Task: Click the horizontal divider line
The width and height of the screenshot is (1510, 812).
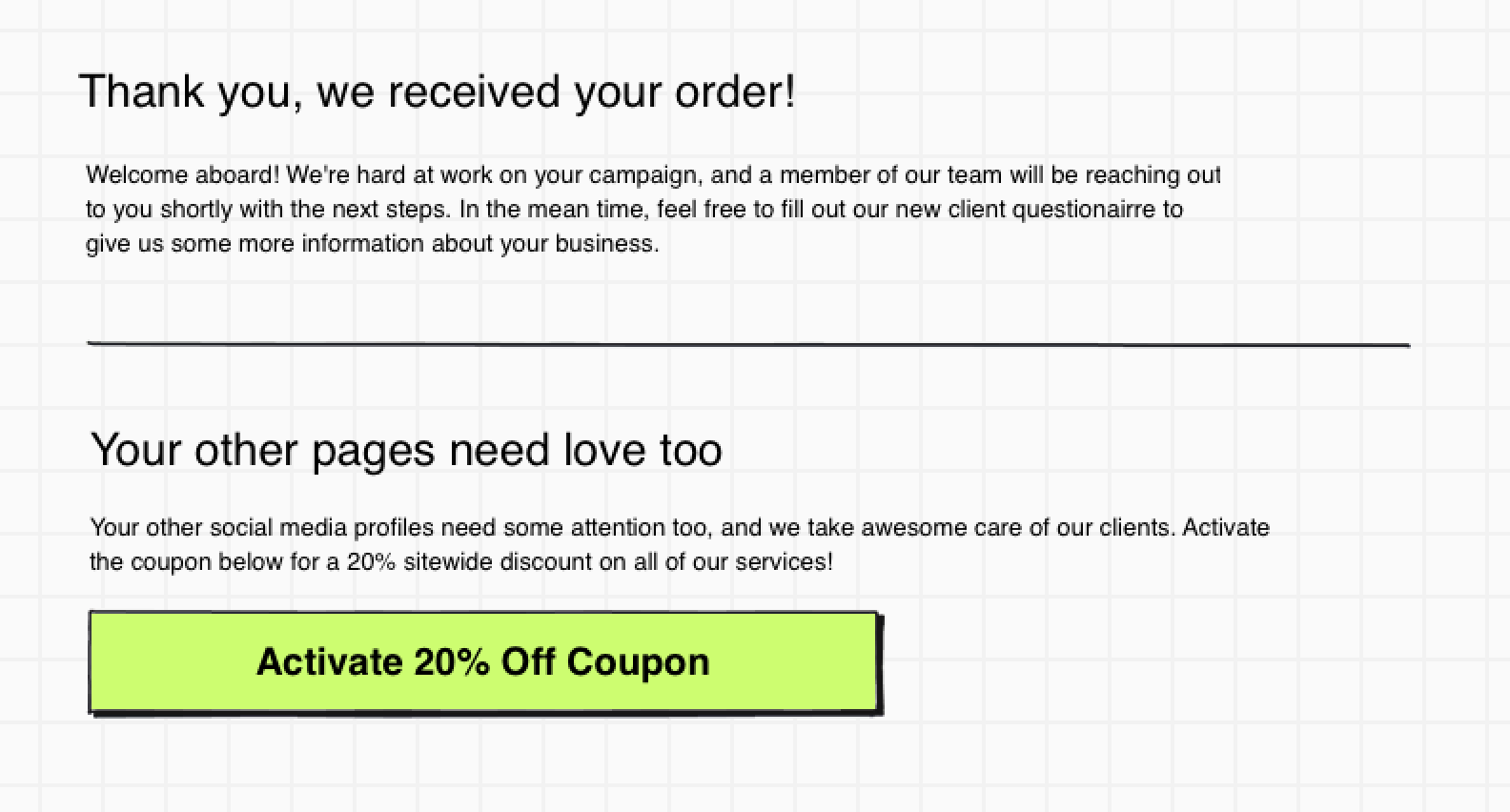Action: click(x=748, y=341)
